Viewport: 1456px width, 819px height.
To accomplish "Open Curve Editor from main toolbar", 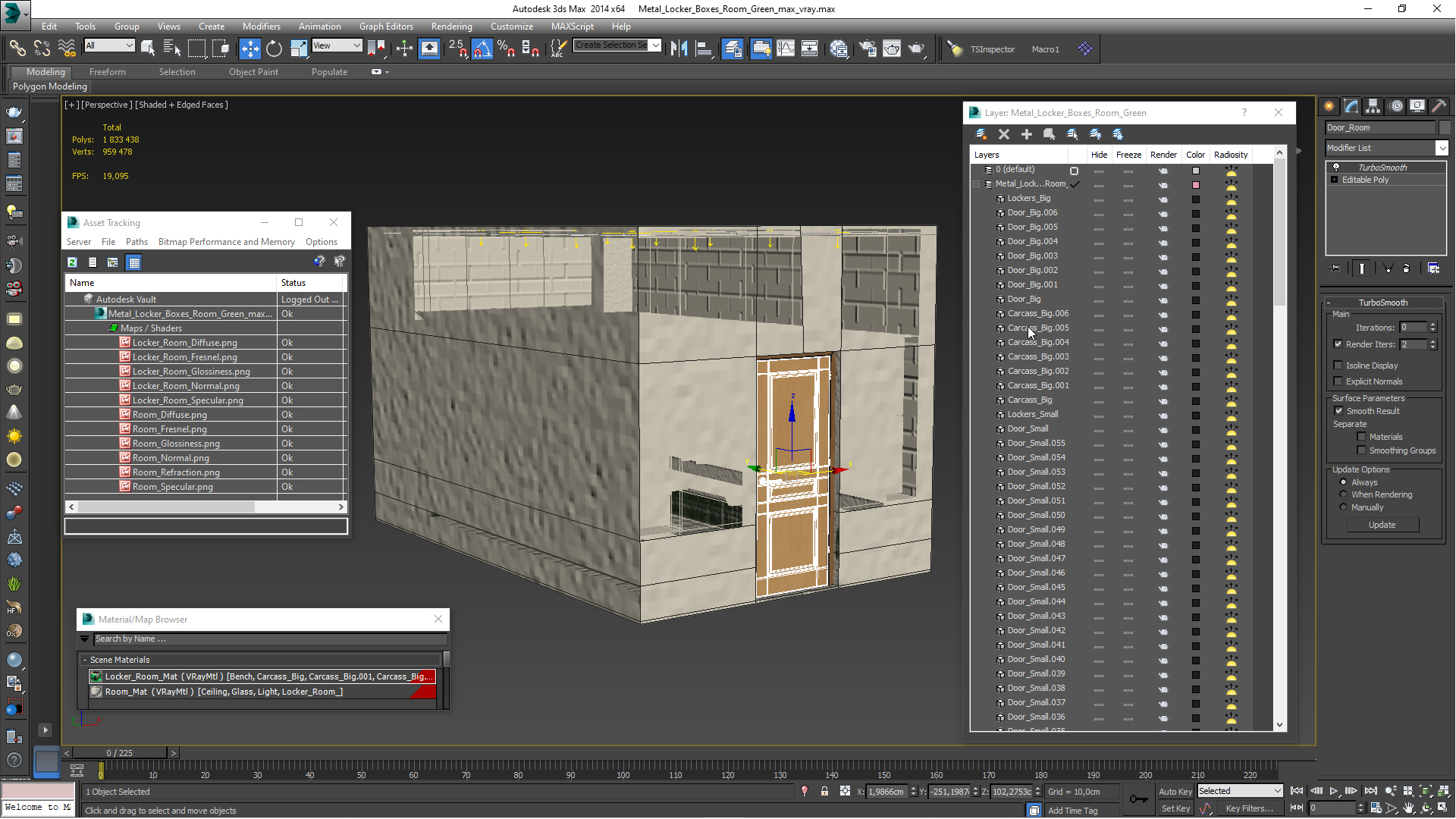I will (x=786, y=49).
